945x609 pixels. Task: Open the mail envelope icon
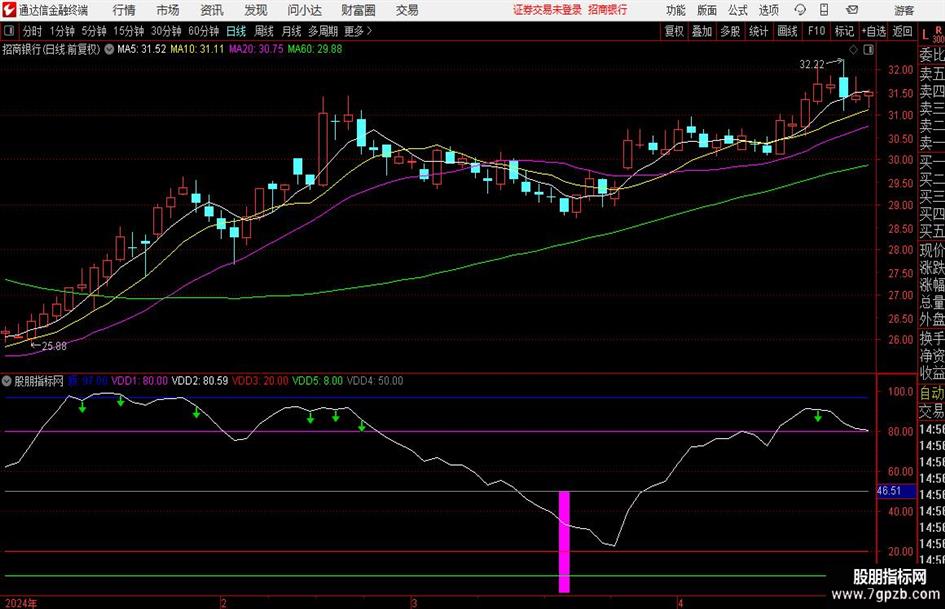tap(852, 10)
